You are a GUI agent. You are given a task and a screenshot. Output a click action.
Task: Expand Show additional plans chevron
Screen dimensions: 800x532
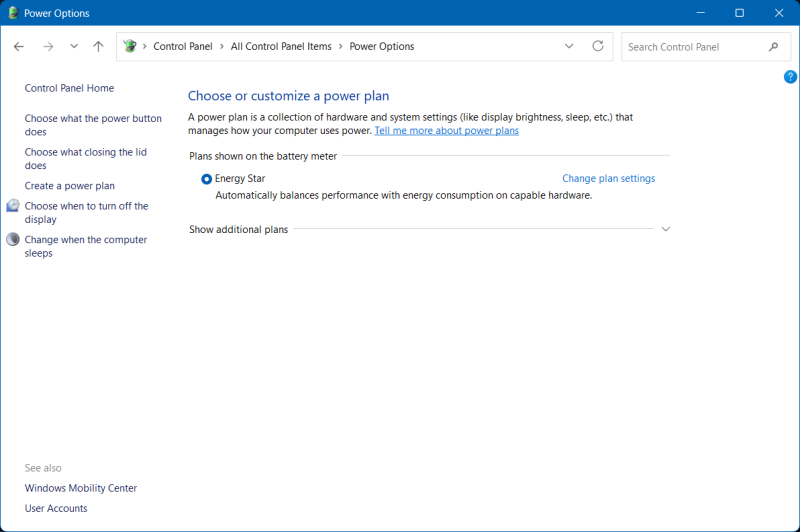666,229
